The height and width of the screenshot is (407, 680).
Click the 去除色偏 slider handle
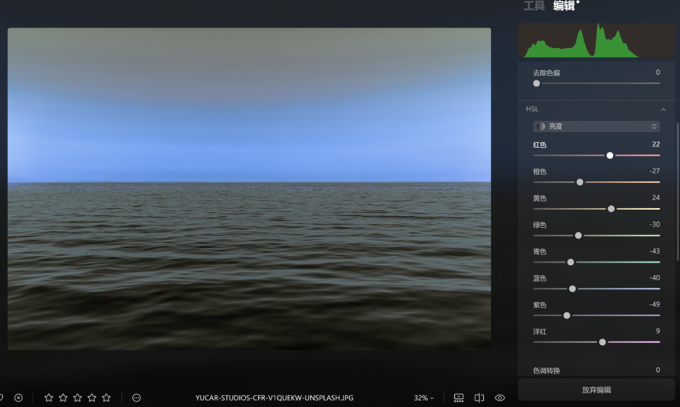pos(537,84)
